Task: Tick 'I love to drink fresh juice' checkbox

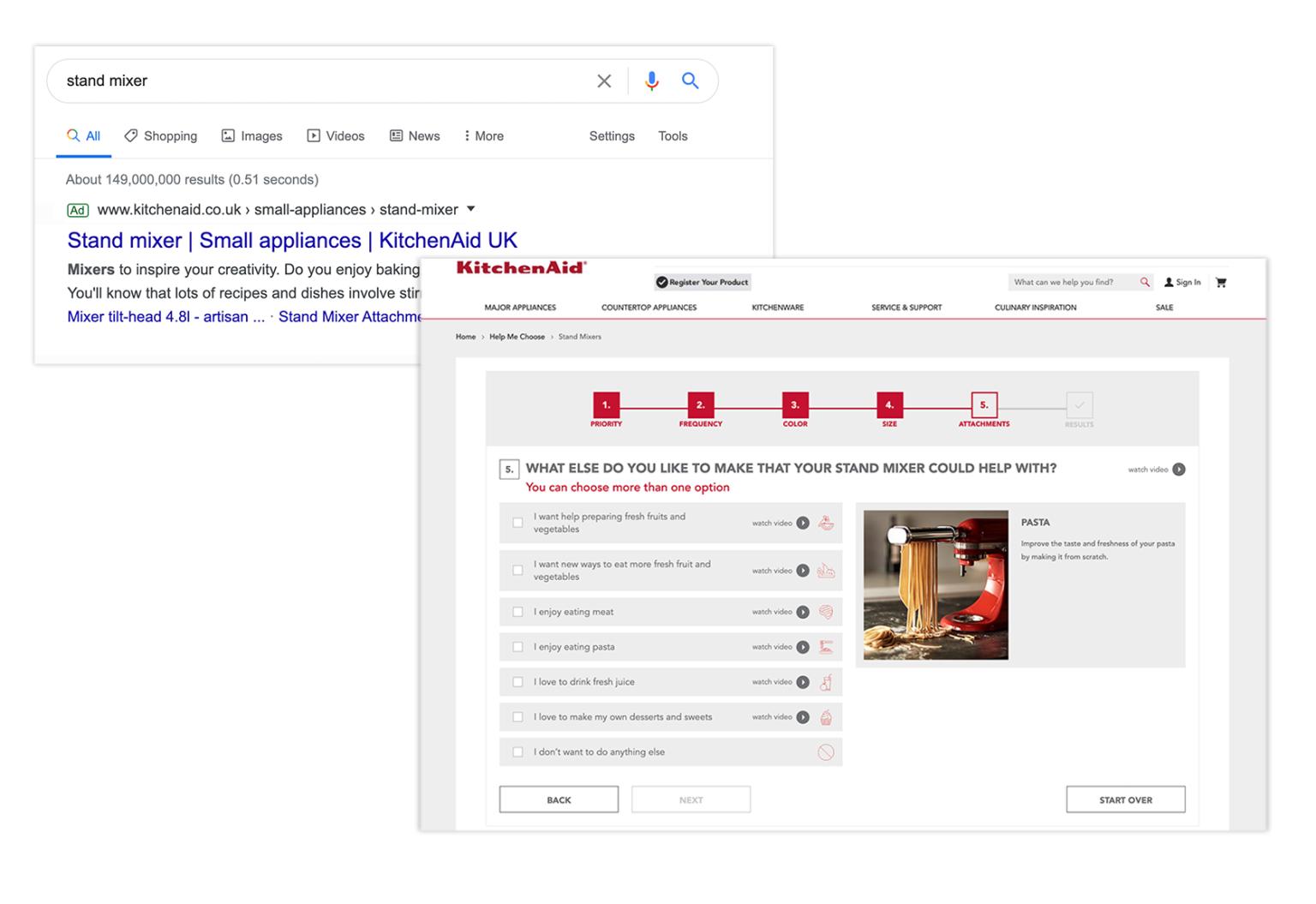Action: (517, 682)
